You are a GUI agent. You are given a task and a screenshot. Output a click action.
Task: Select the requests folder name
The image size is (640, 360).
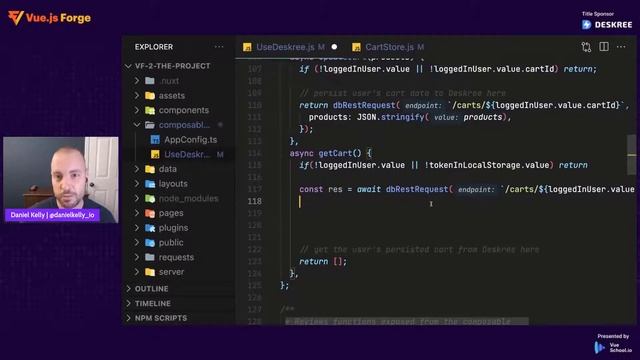(x=176, y=257)
